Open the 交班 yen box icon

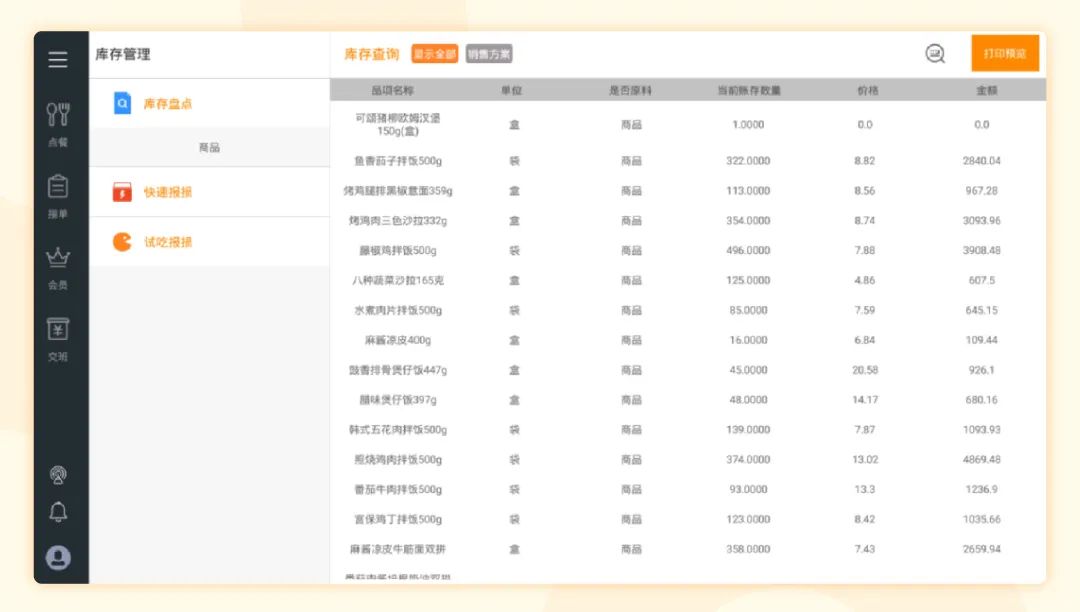58,329
